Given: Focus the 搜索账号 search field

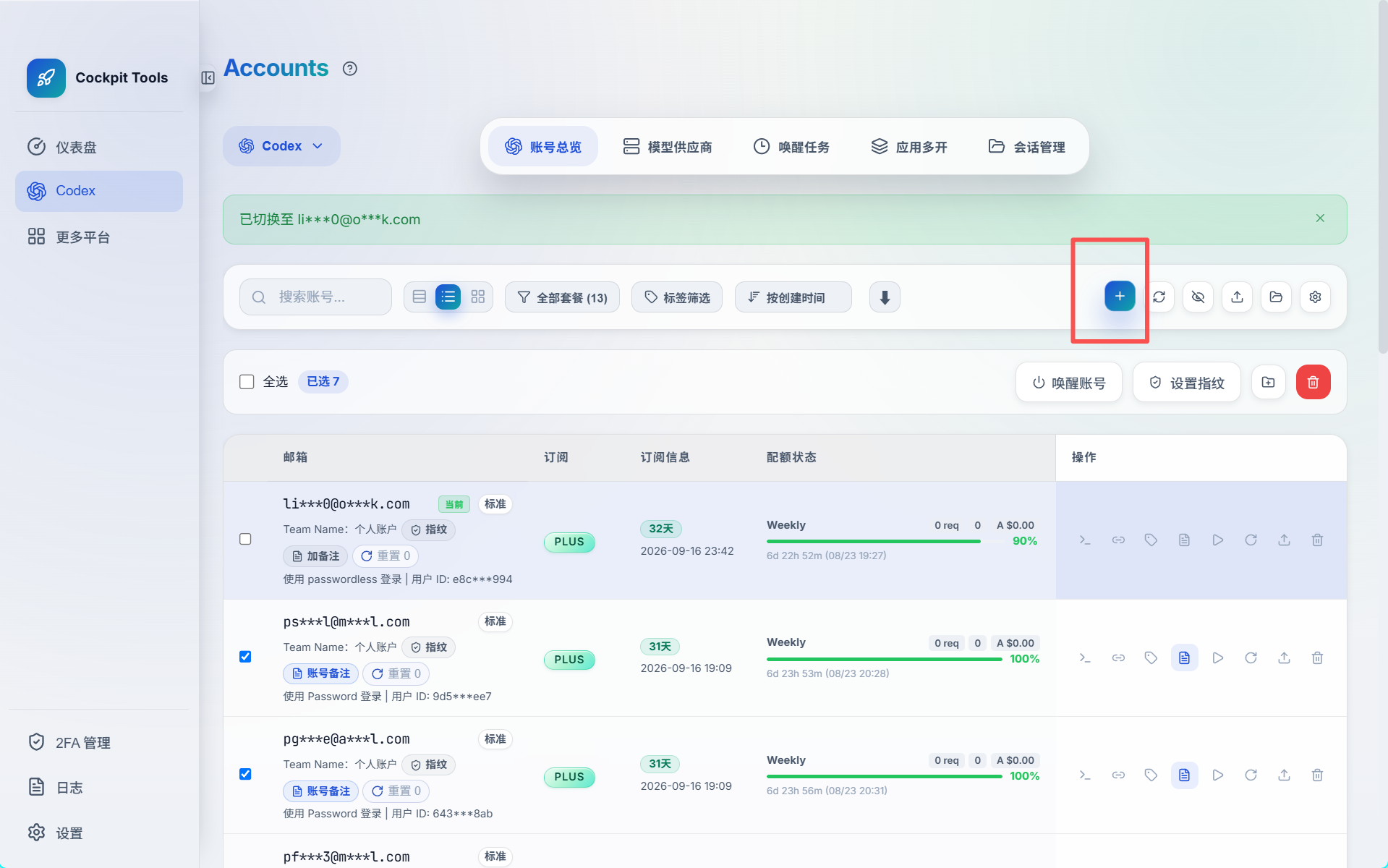Looking at the screenshot, I should (x=315, y=297).
